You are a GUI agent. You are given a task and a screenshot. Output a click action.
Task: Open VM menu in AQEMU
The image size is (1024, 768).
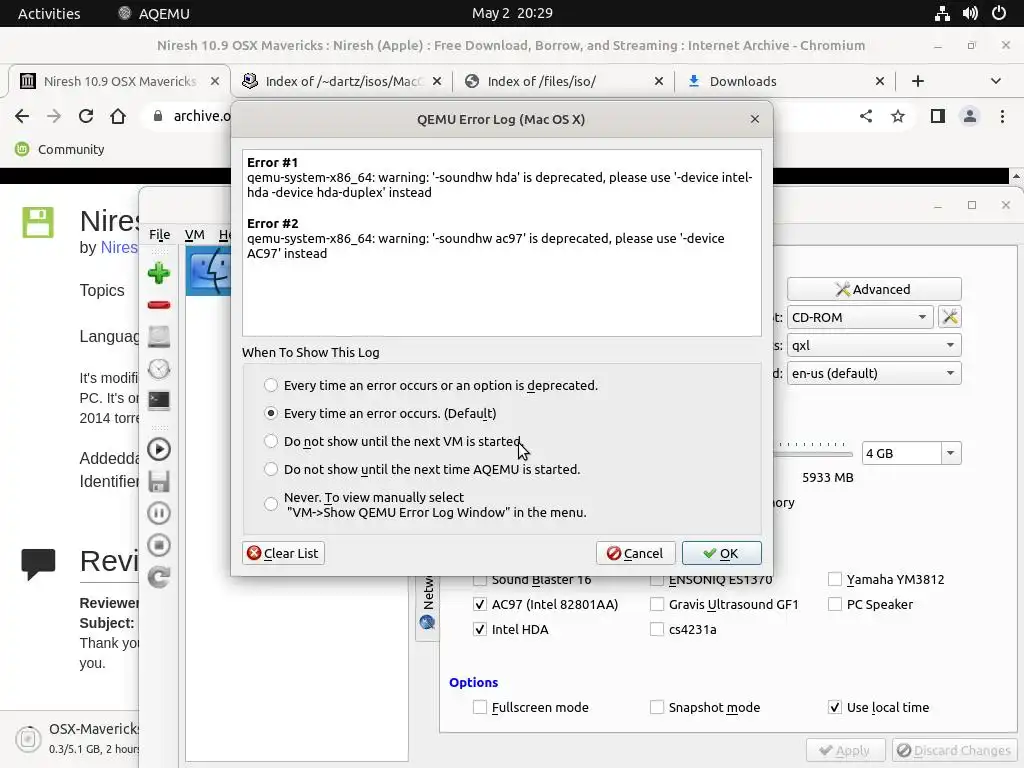point(195,234)
